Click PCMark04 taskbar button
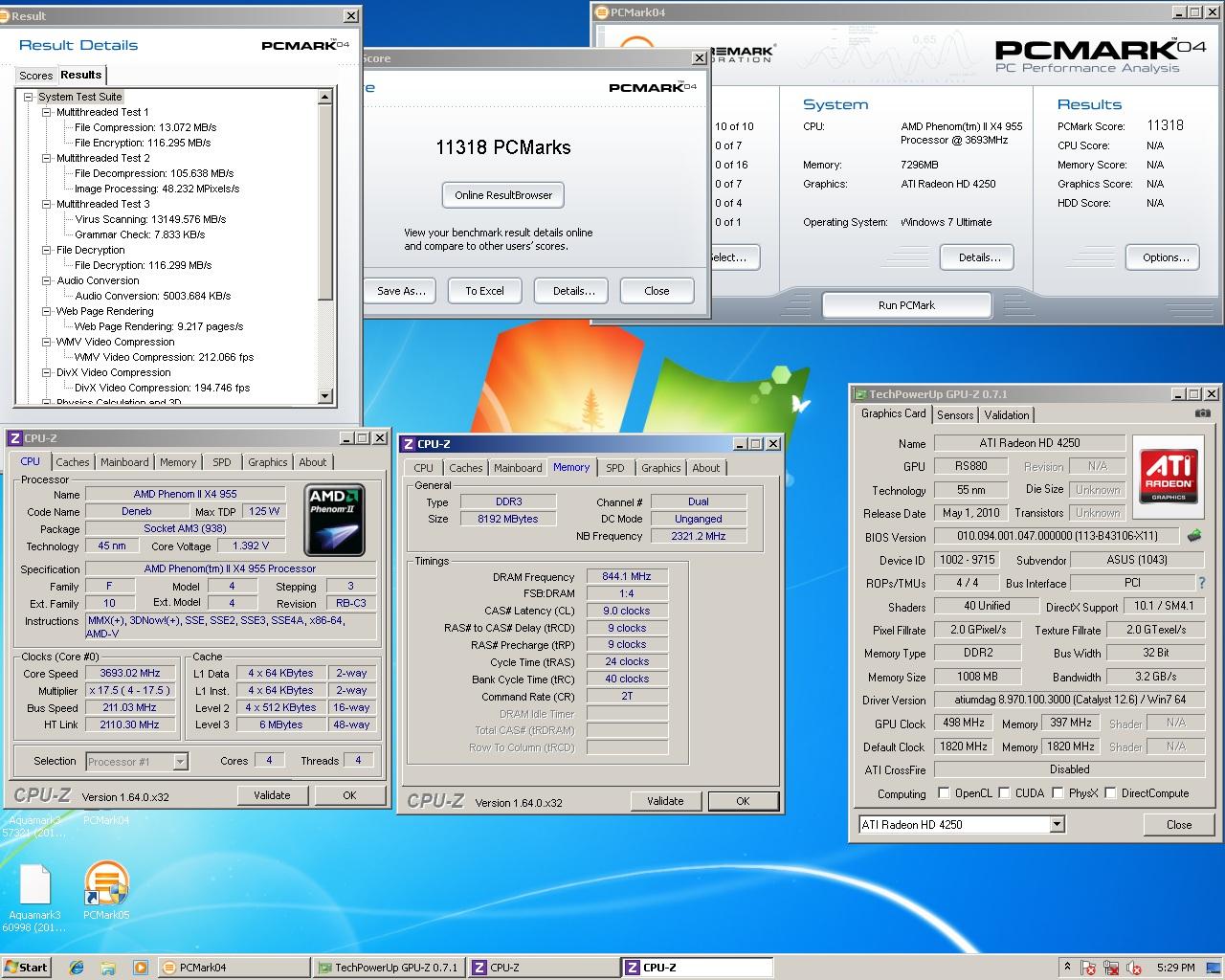Image resolution: width=1225 pixels, height=980 pixels. click(233, 968)
